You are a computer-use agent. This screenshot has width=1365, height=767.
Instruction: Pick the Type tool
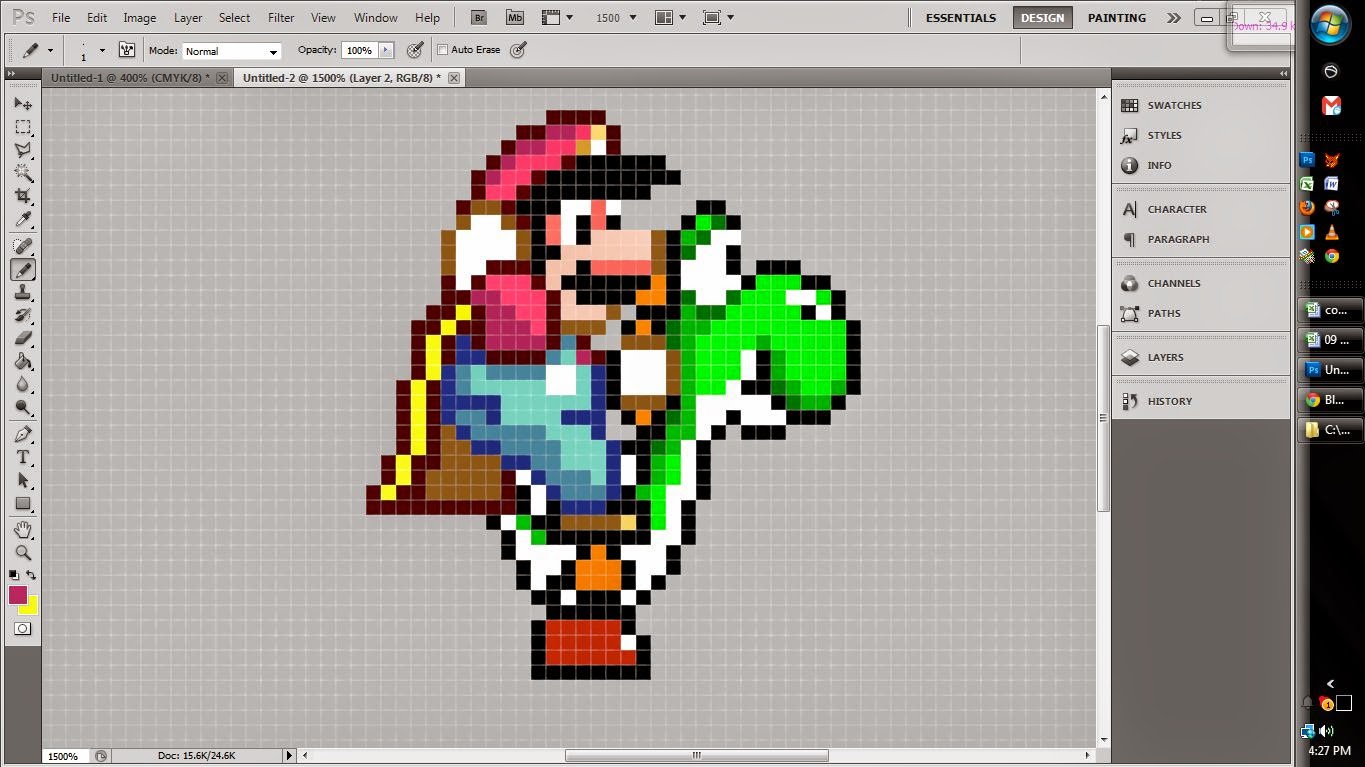coord(23,457)
